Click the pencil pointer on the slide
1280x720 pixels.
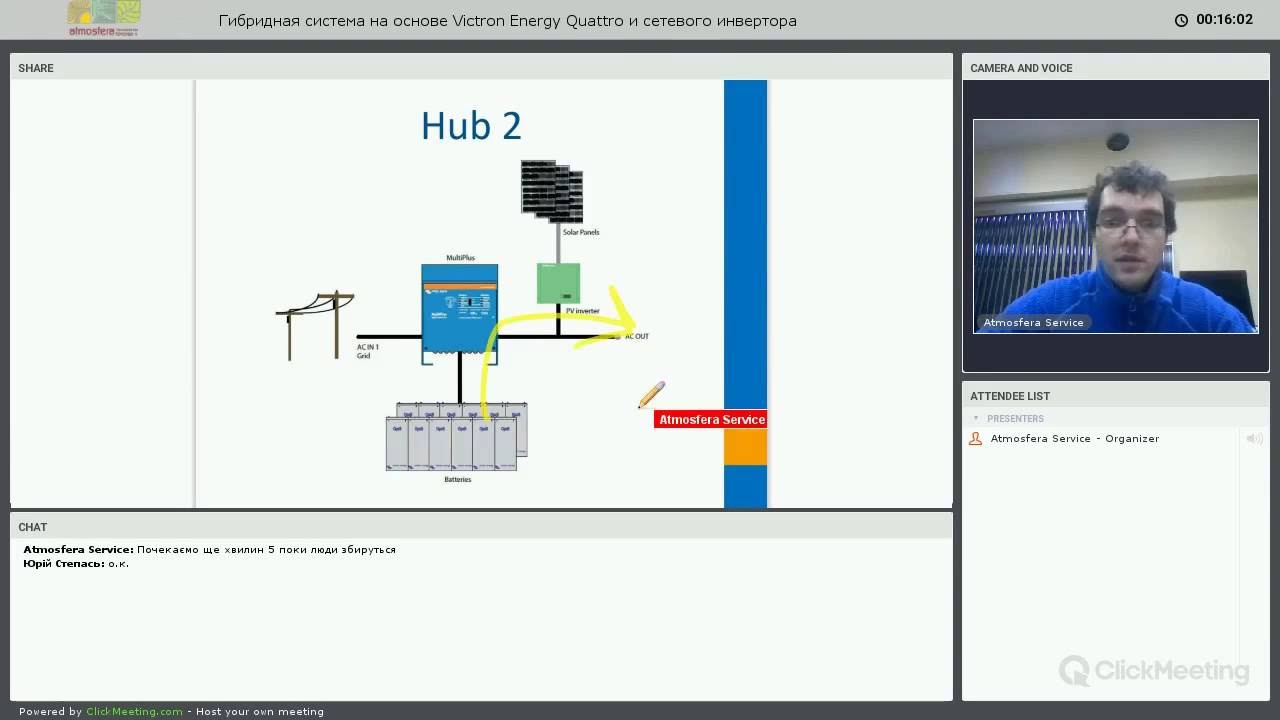(651, 395)
